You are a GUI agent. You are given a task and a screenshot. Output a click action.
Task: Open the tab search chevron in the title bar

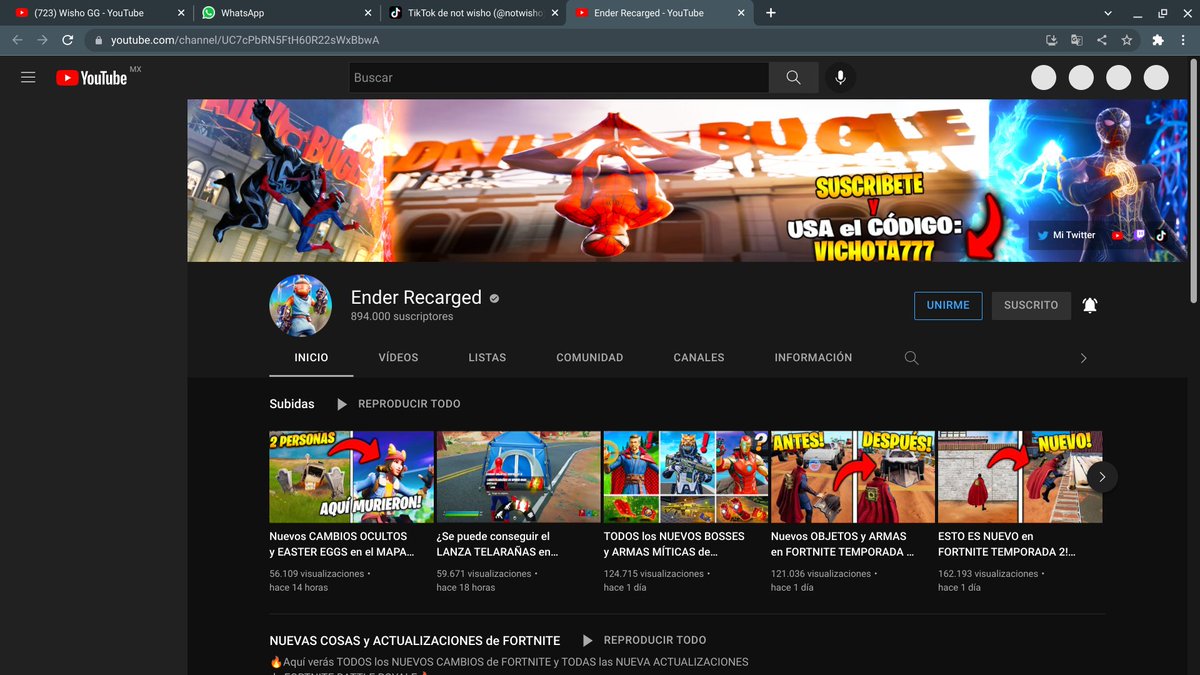[x=1108, y=13]
